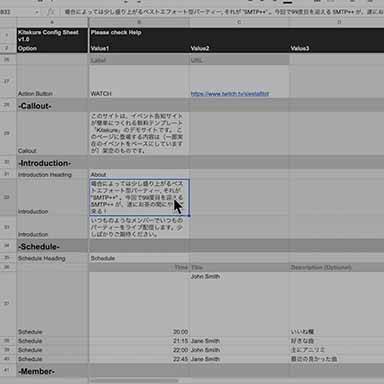The width and height of the screenshot is (384, 384).
Task: Select row header 29
Action: click(8, 133)
